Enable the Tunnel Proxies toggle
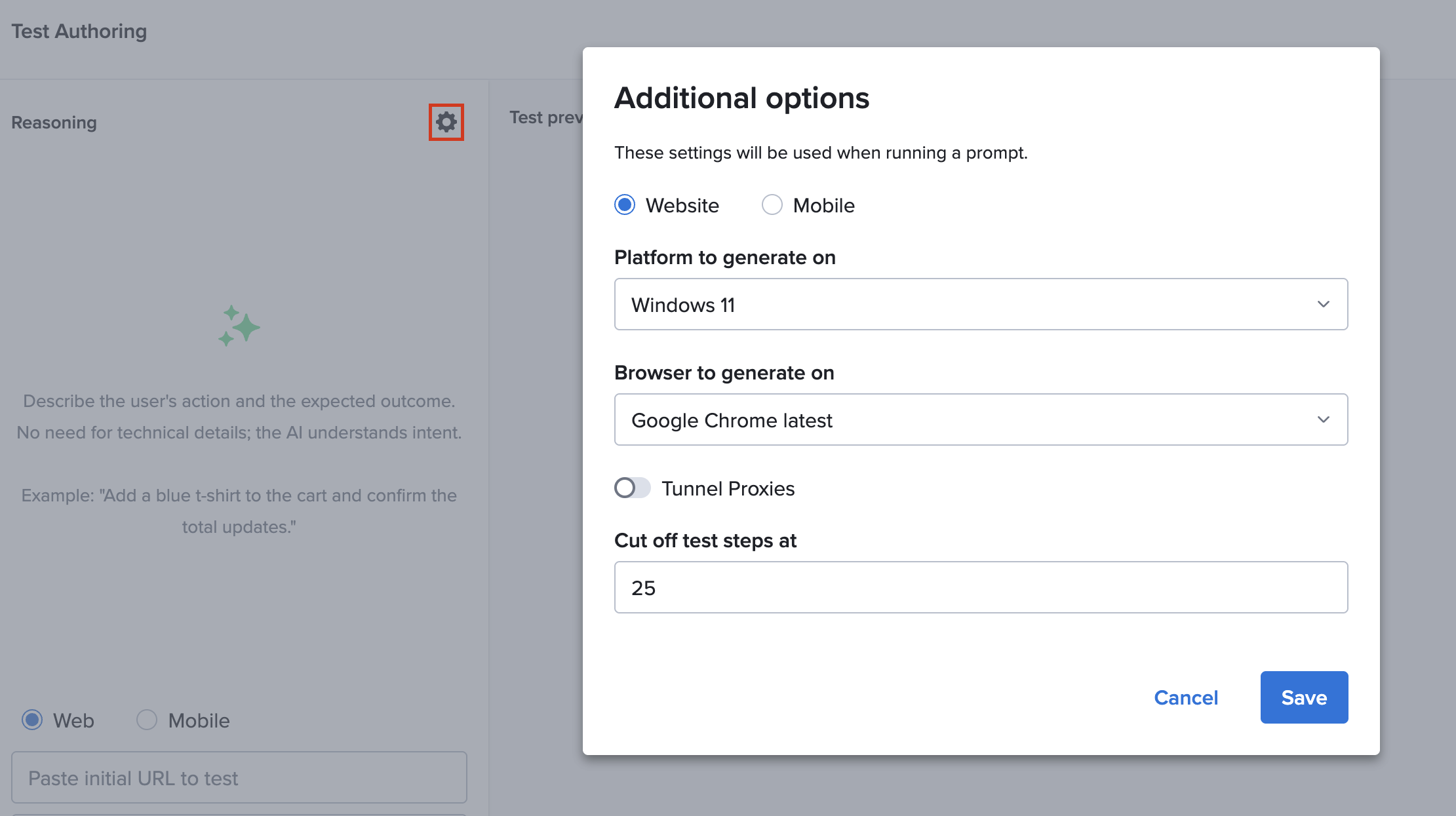 [632, 488]
